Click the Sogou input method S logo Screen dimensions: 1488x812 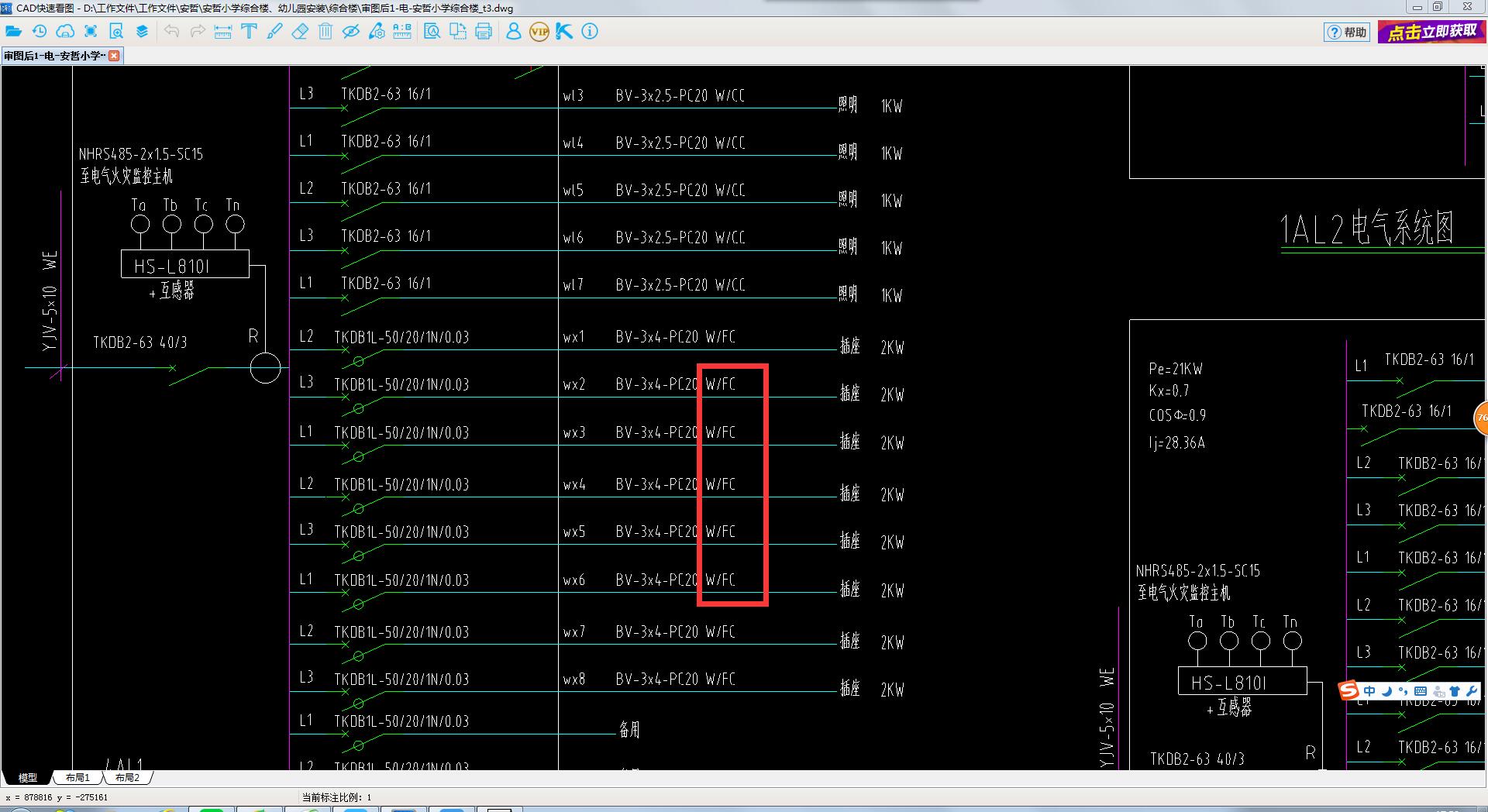[1349, 690]
